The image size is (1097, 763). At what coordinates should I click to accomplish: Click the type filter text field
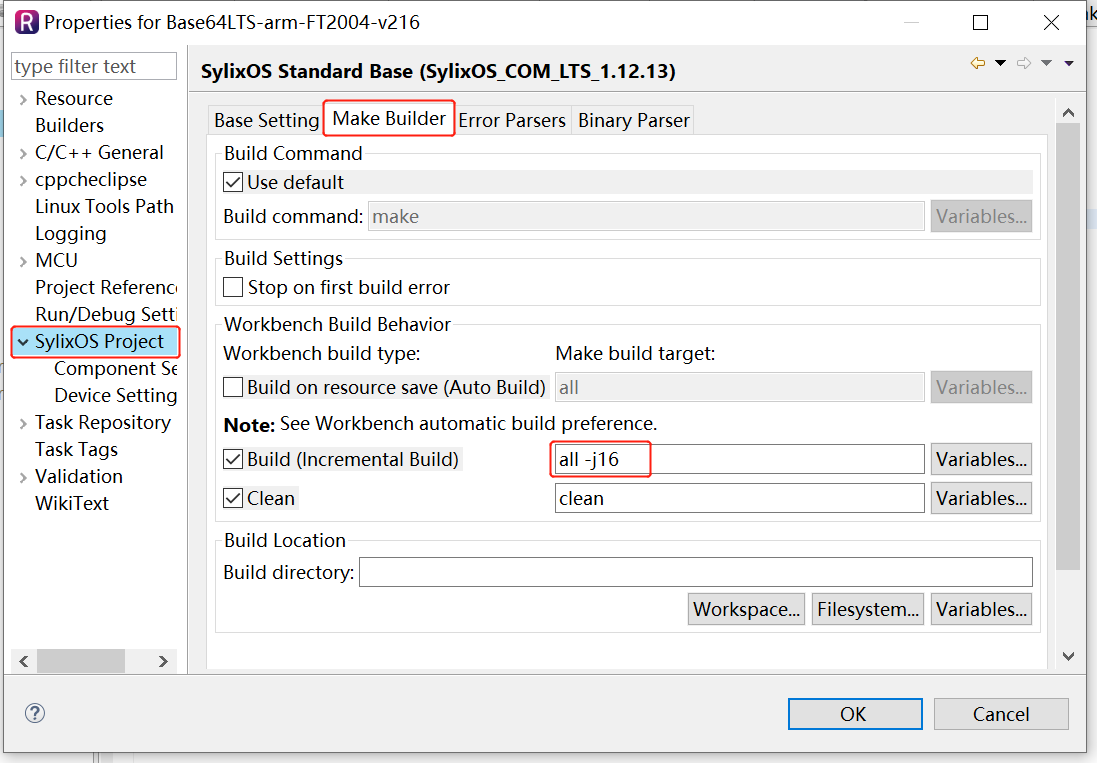pyautogui.click(x=94, y=66)
